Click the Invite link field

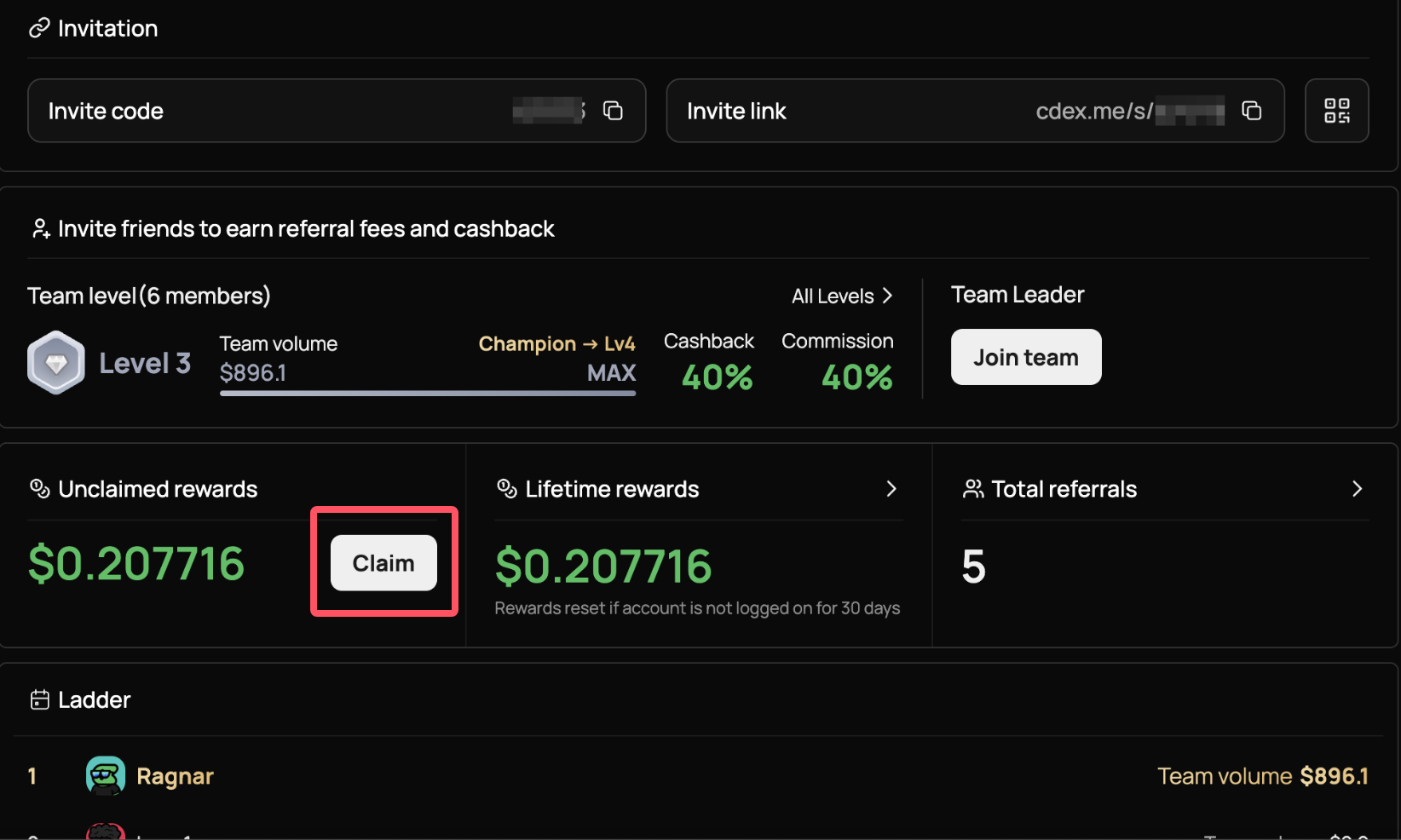pos(852,111)
